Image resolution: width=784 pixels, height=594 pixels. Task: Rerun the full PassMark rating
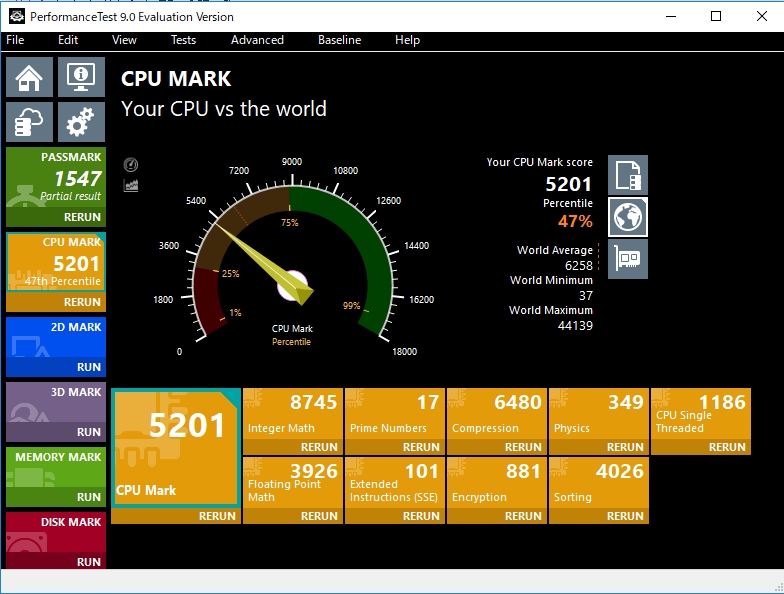click(x=82, y=217)
